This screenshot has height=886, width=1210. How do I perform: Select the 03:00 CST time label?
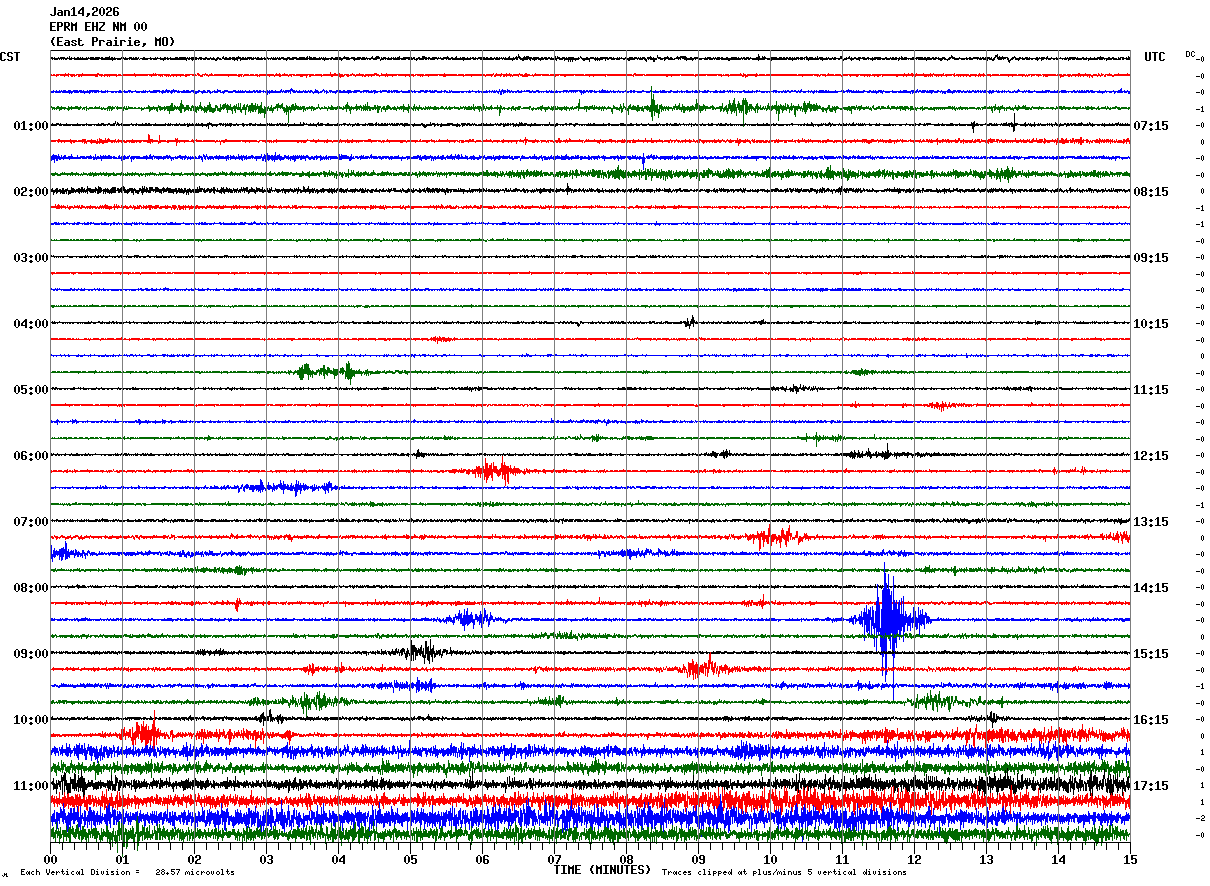[31, 258]
